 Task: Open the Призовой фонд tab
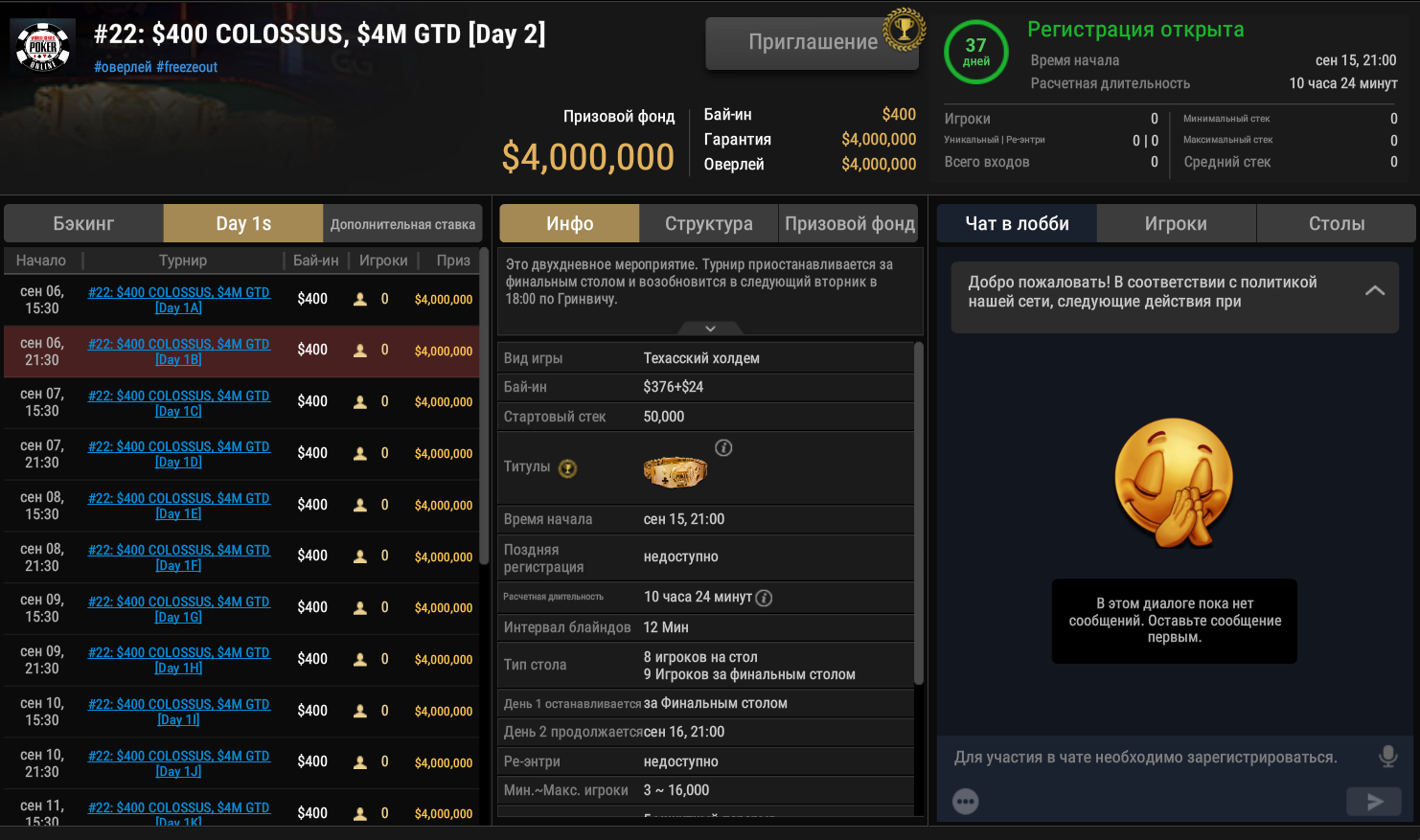pos(849,223)
